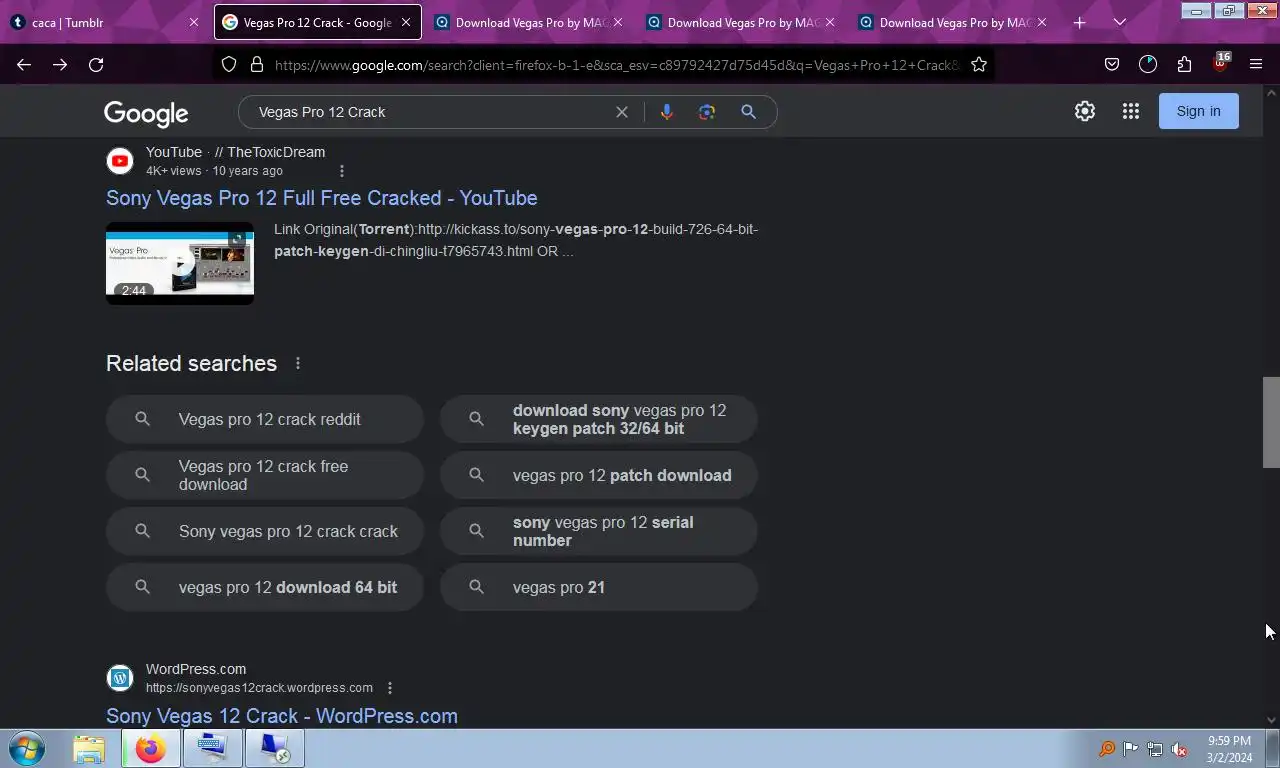Close the Vegas Pro 12 Crack tab
The width and height of the screenshot is (1280, 768).
pyautogui.click(x=406, y=22)
